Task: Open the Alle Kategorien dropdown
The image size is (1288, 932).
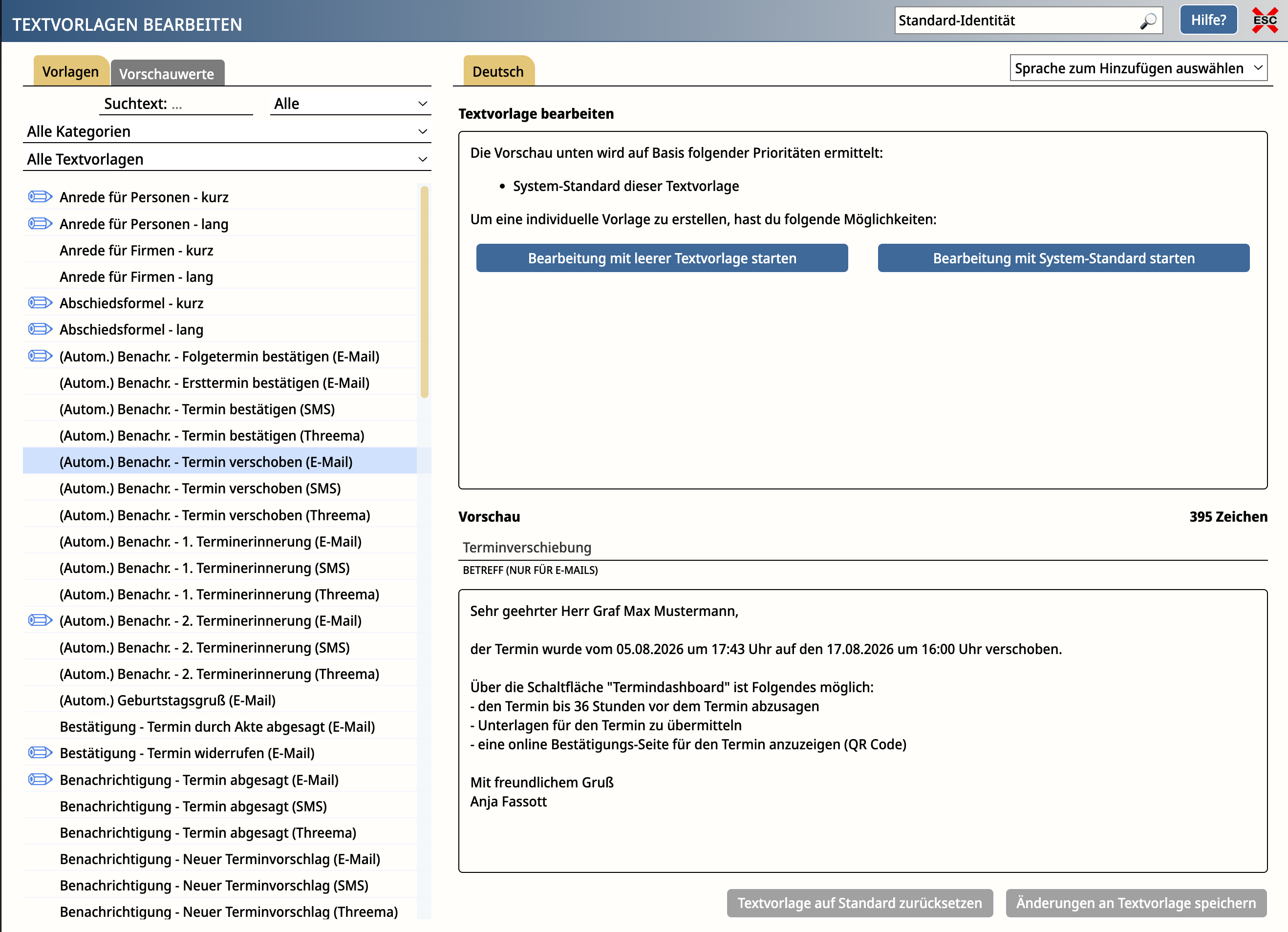Action: (227, 132)
